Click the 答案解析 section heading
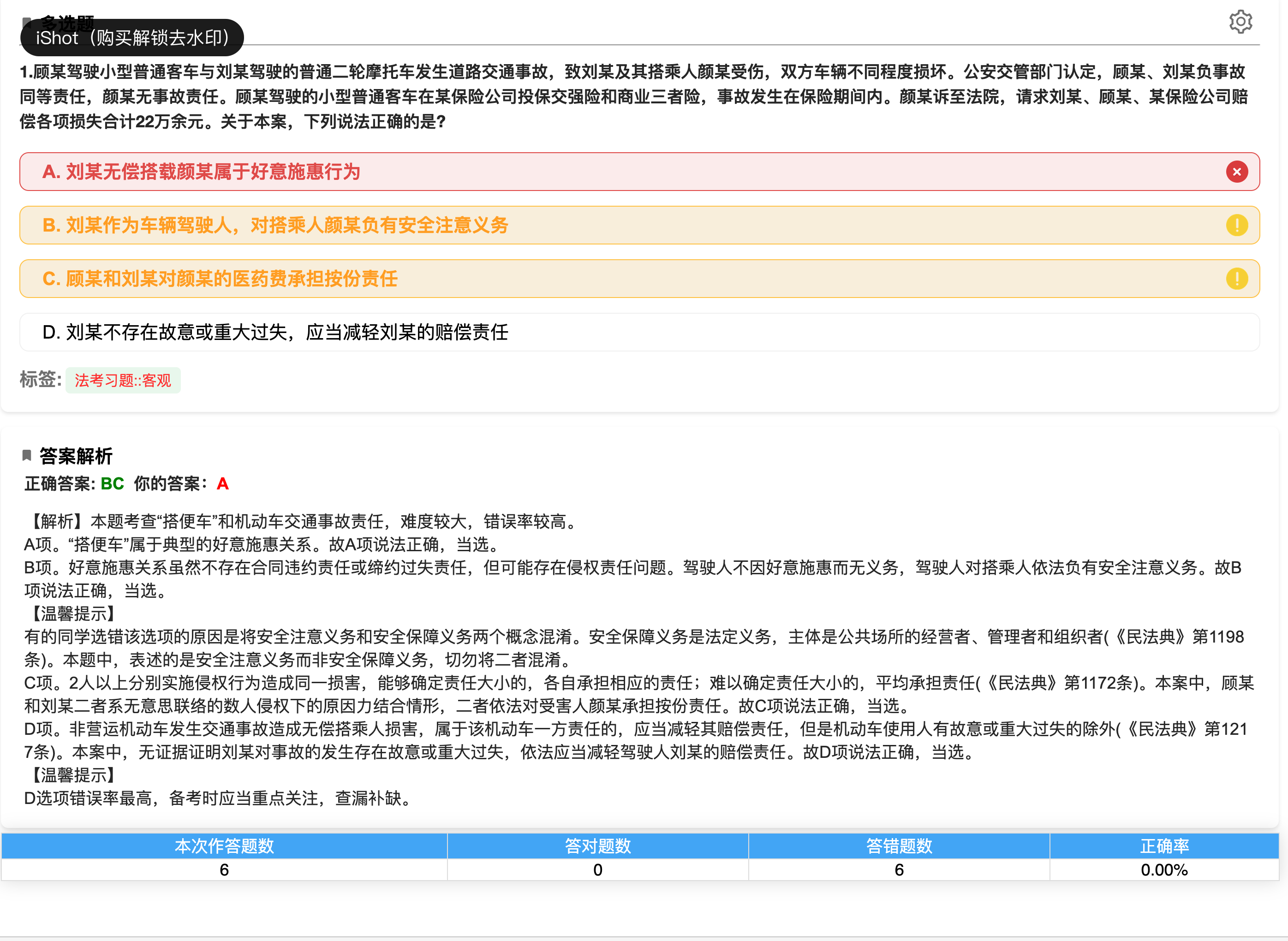Screen dimensions: 1288x941 click(x=76, y=456)
